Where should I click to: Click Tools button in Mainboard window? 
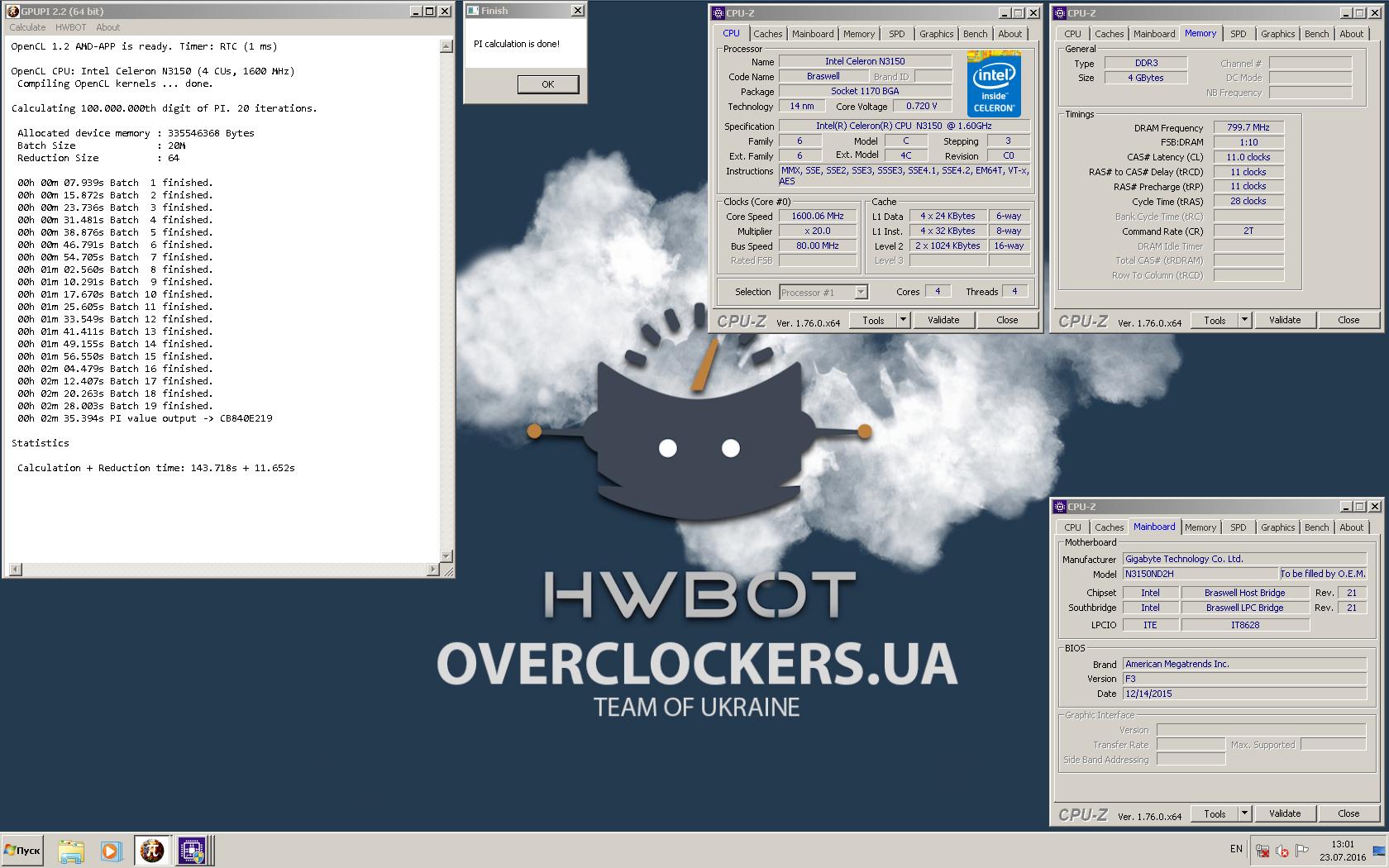point(1215,813)
